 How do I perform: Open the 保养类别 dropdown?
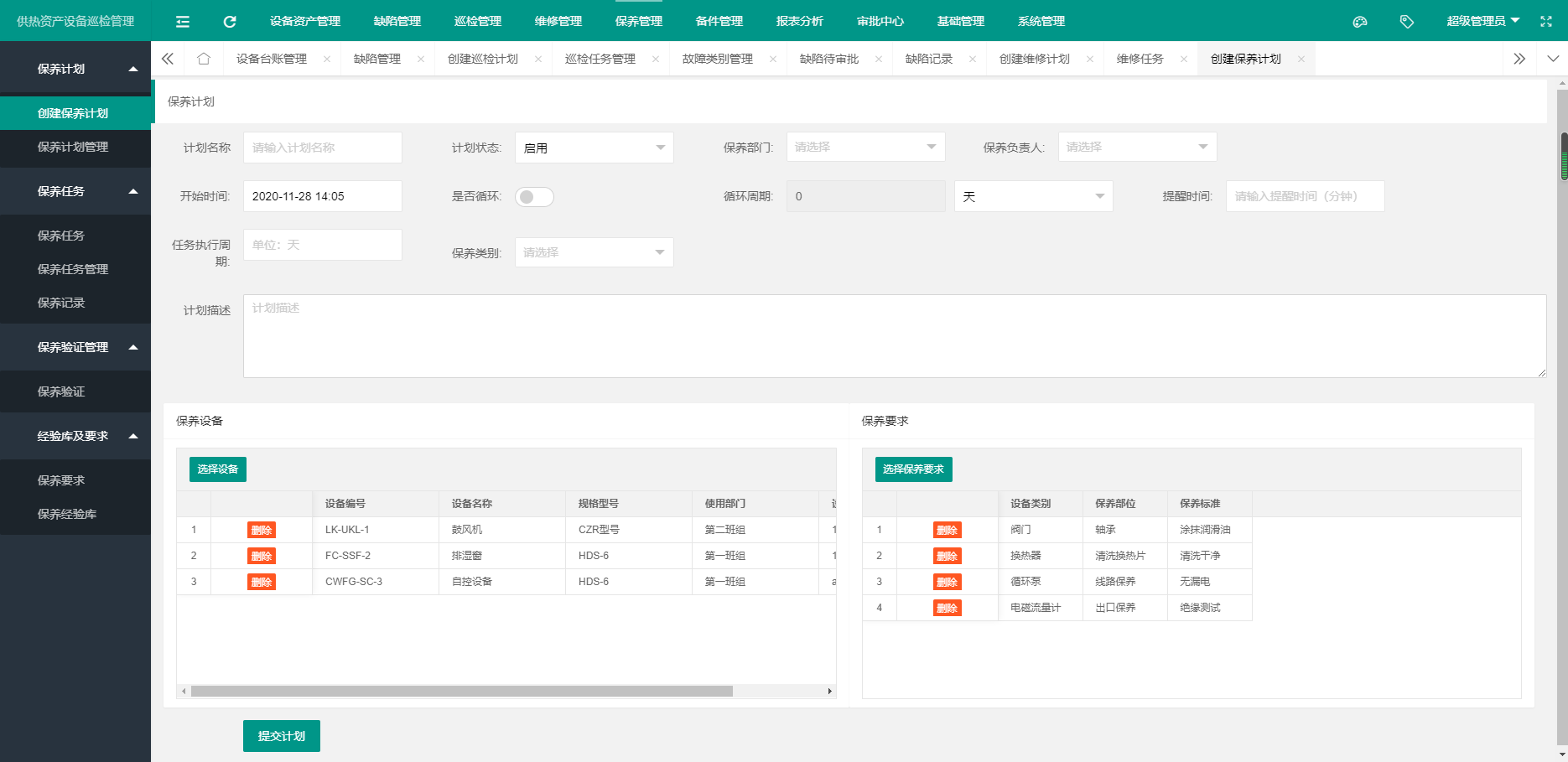click(x=594, y=252)
